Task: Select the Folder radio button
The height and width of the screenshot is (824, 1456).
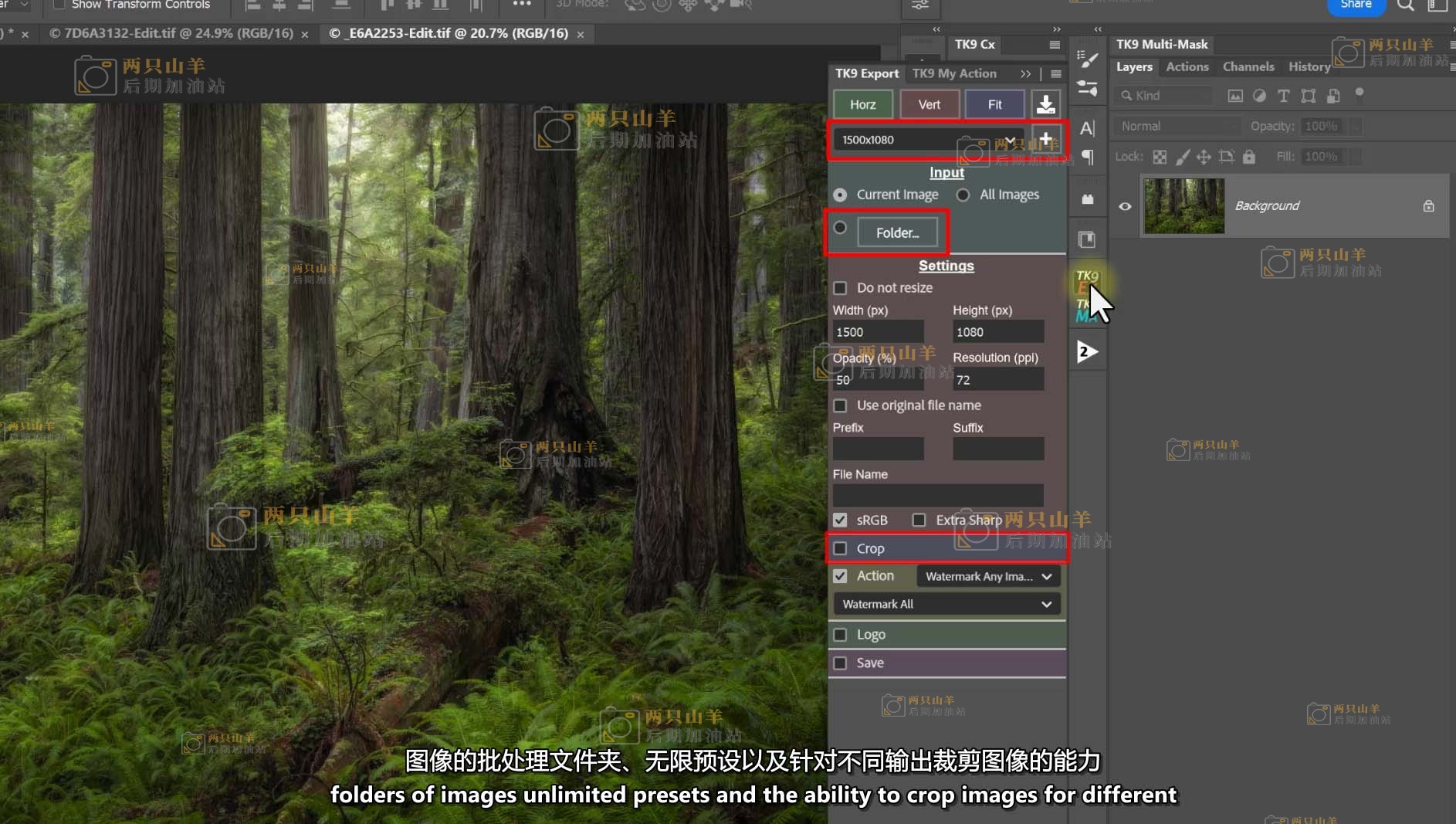Action: tap(841, 226)
